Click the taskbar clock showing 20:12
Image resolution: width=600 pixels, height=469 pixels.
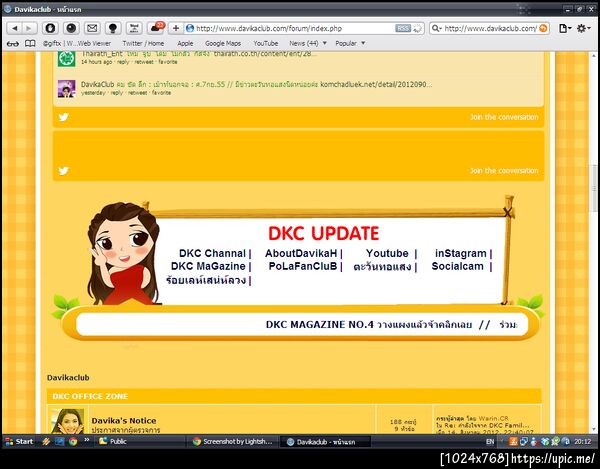[582, 441]
